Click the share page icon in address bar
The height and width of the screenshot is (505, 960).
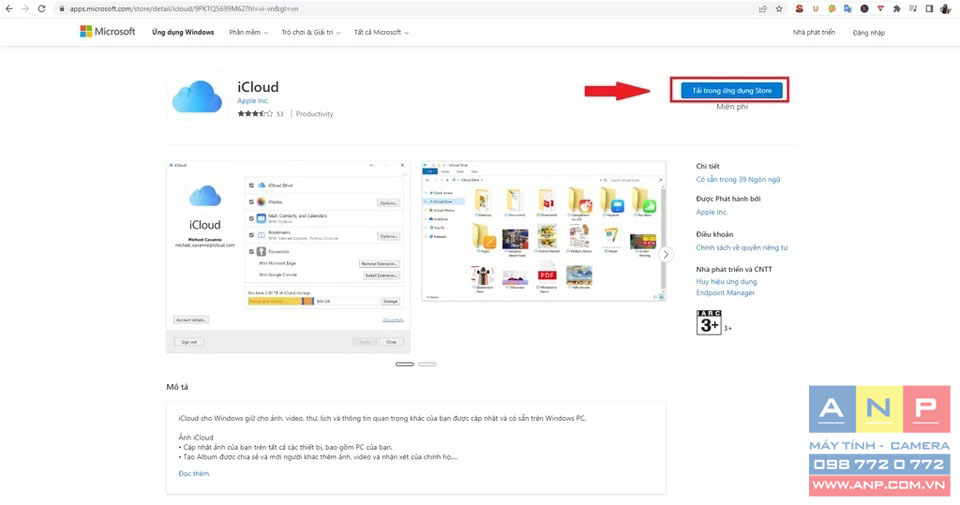coord(762,9)
